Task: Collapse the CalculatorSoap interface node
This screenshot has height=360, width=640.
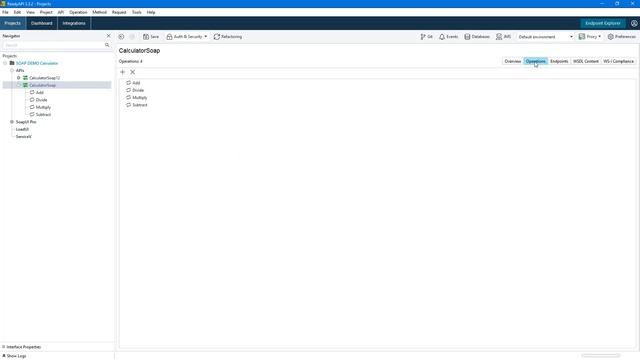Action: click(18, 85)
